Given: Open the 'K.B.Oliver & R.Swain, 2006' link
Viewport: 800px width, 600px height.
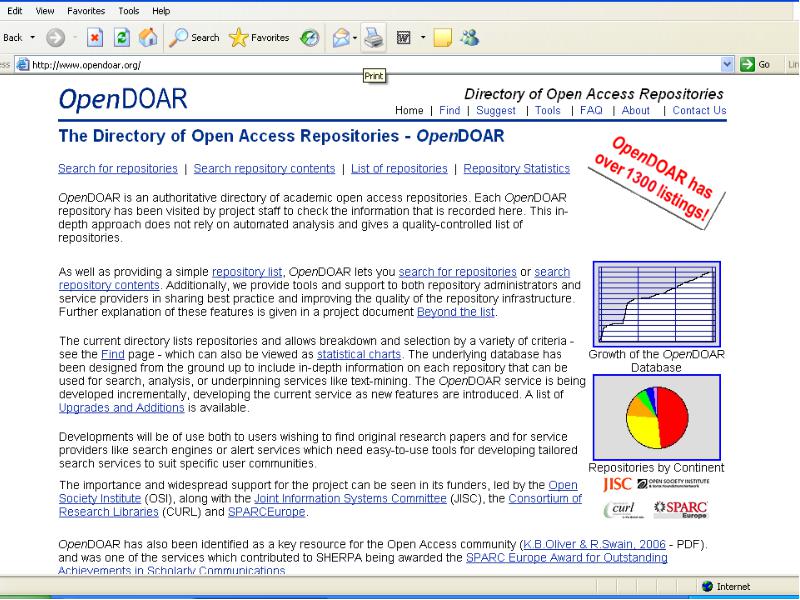Looking at the screenshot, I should click(594, 544).
